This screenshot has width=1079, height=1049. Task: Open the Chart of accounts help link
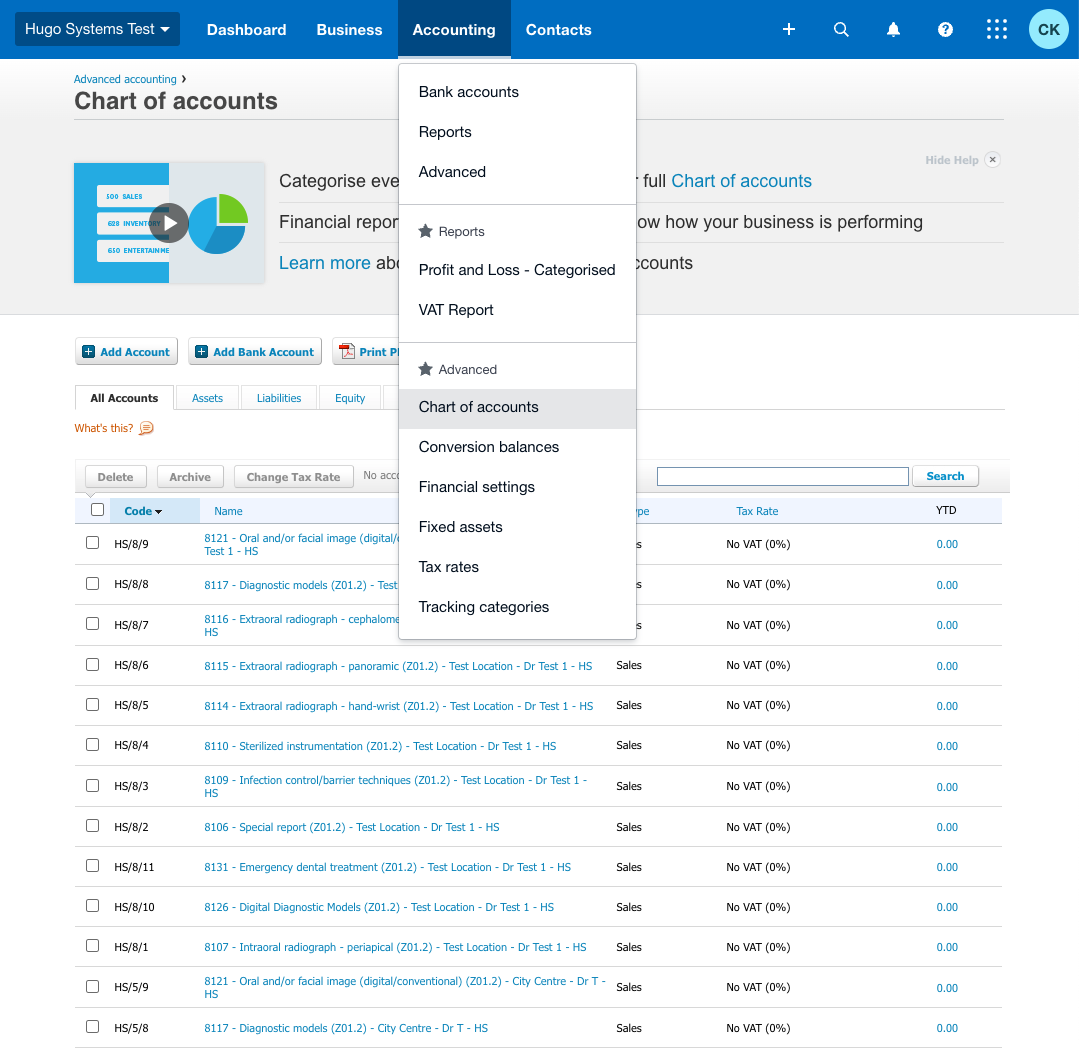741,181
